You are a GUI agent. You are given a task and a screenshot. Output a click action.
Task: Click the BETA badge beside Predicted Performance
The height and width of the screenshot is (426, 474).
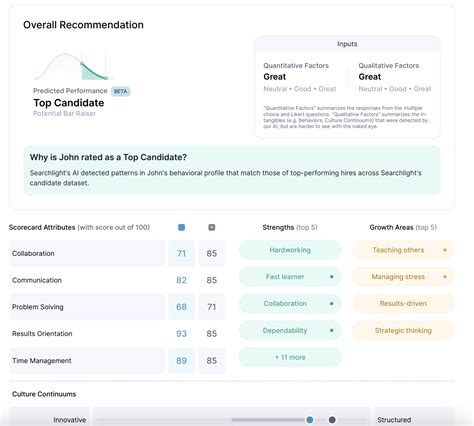click(x=120, y=91)
